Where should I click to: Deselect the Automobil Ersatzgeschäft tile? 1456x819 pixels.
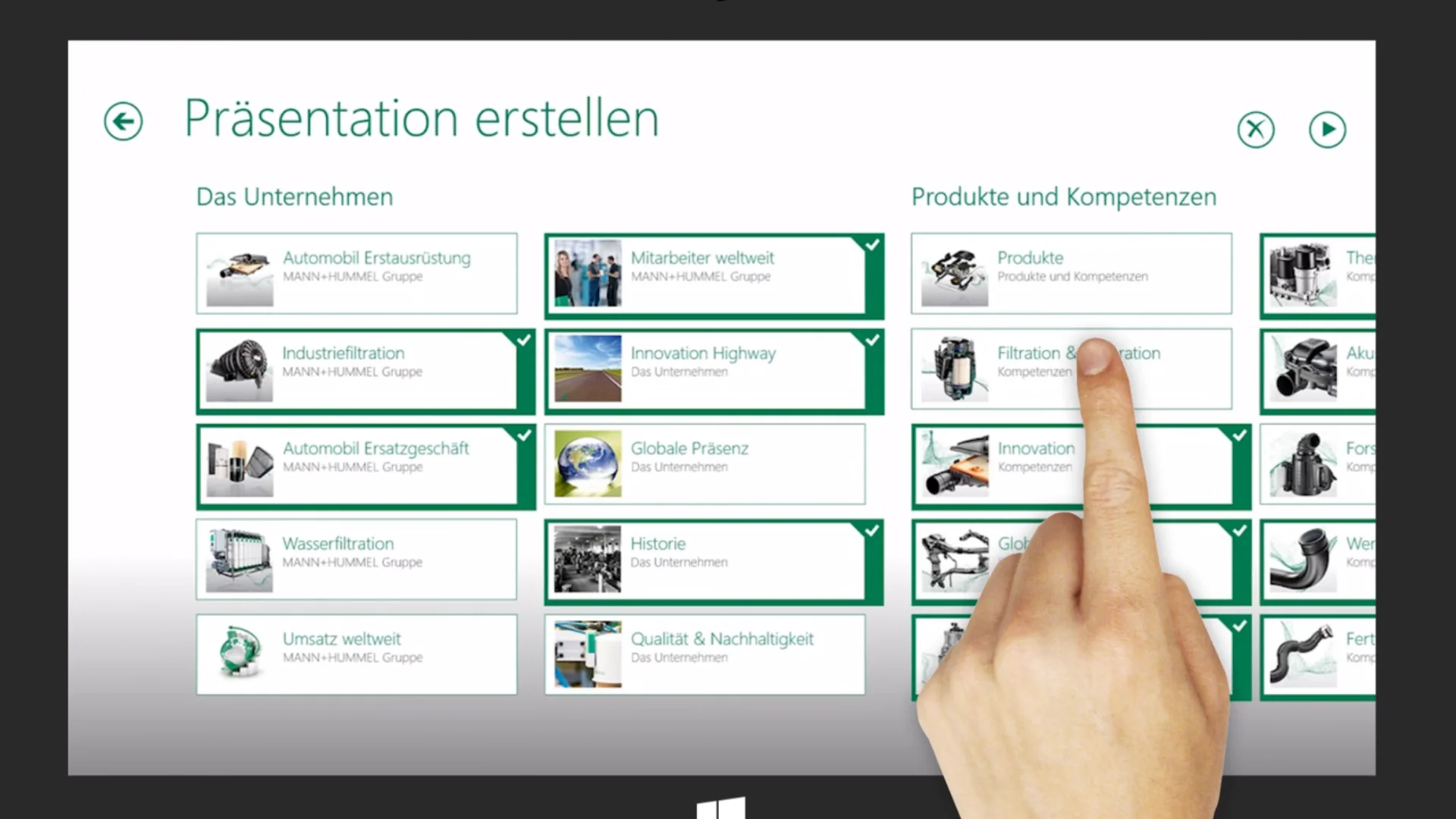524,435
